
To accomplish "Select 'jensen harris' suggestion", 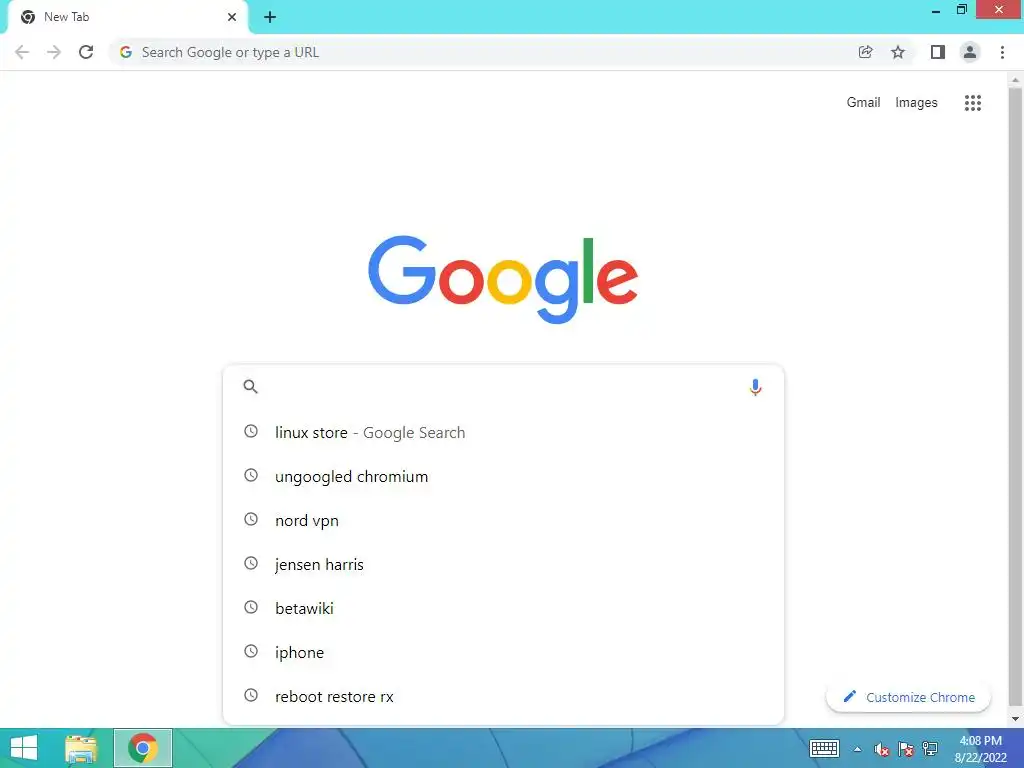I will (503, 564).
